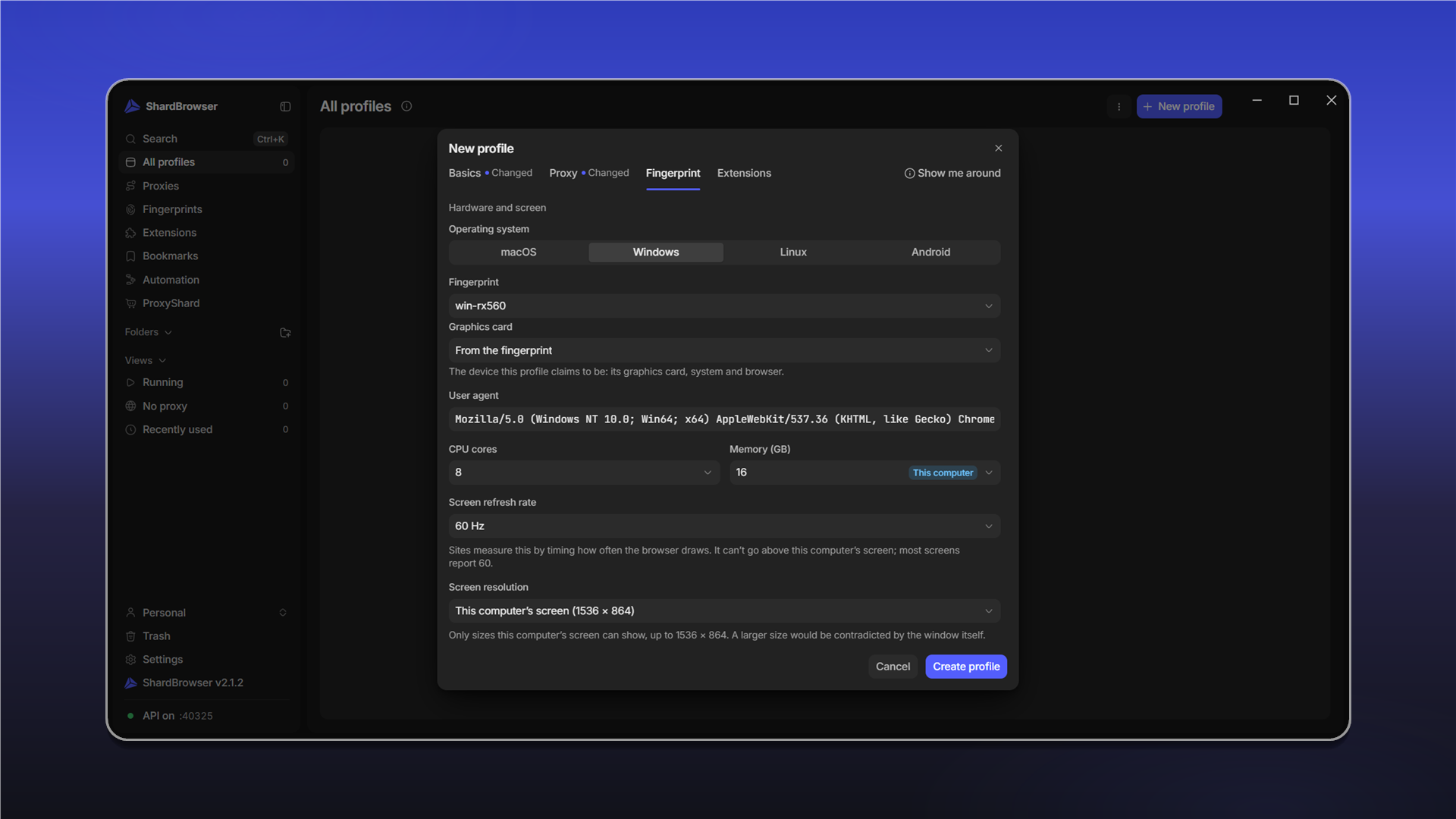1456x819 pixels.
Task: Show the Recently used view
Action: [x=206, y=429]
